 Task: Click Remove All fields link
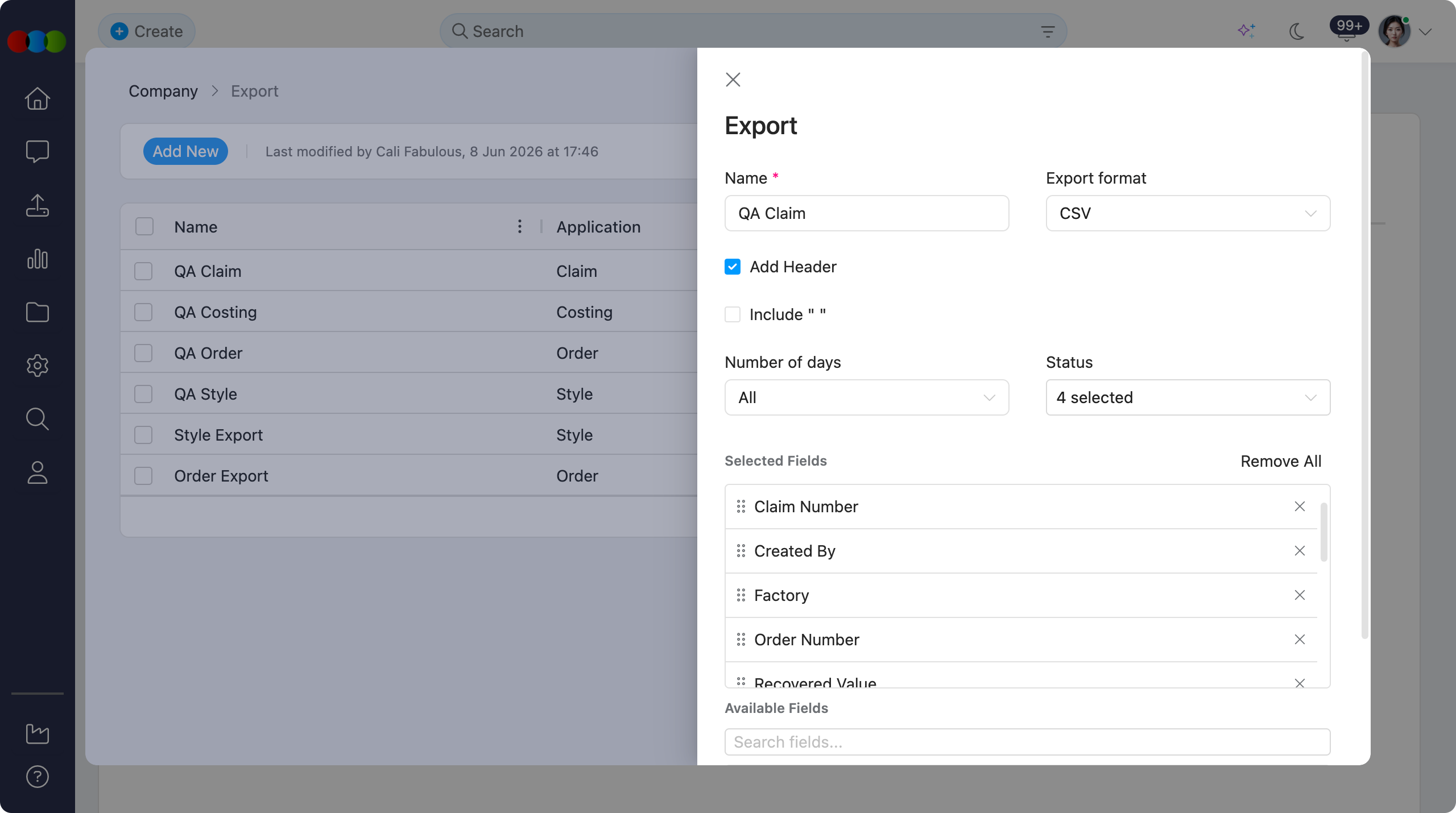[x=1281, y=461]
